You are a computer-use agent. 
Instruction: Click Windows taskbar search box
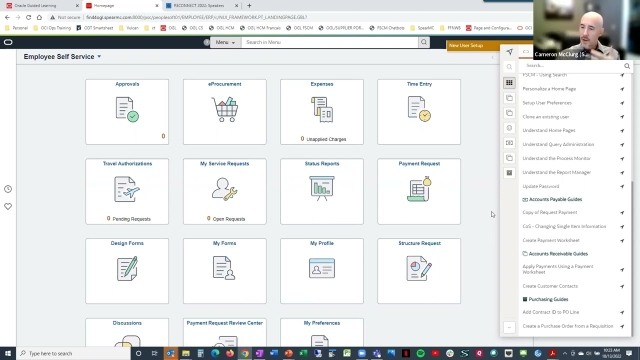[x=73, y=353]
